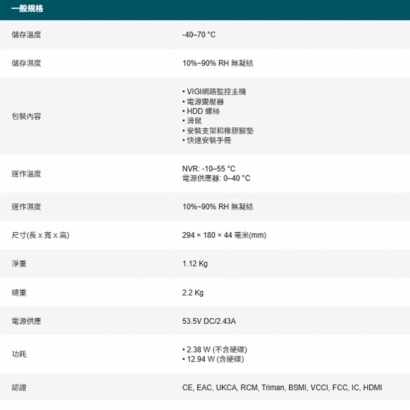Click the 滑鼠 list item
This screenshot has height=410, width=410.
click(192, 121)
